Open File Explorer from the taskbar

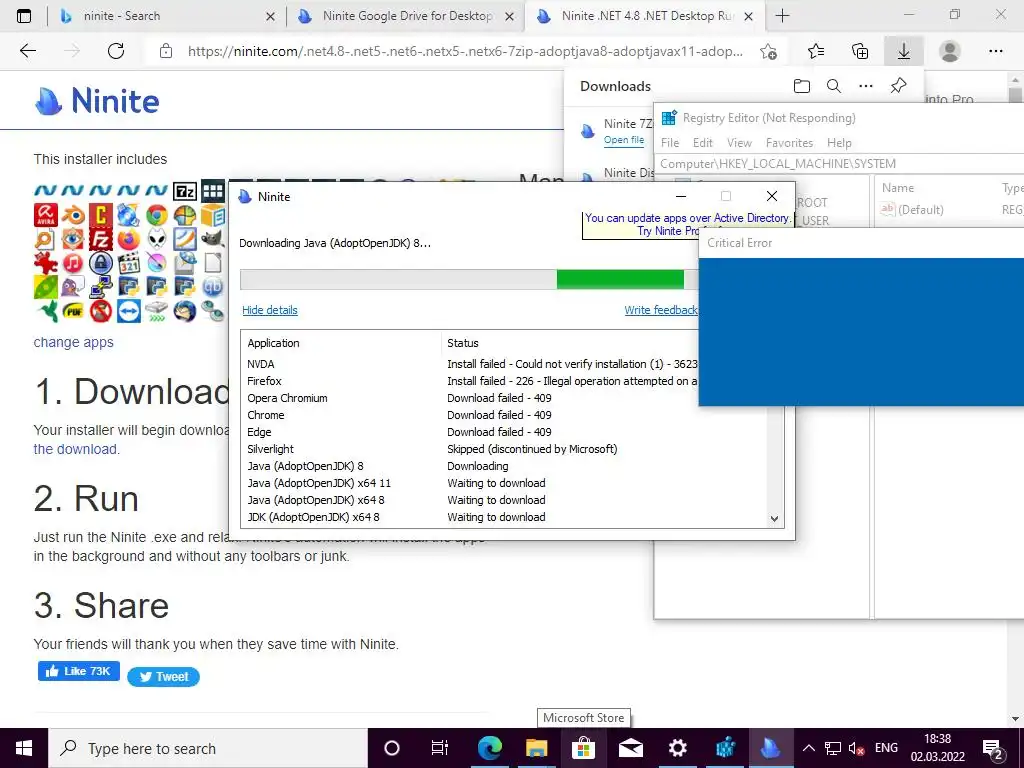coord(536,748)
